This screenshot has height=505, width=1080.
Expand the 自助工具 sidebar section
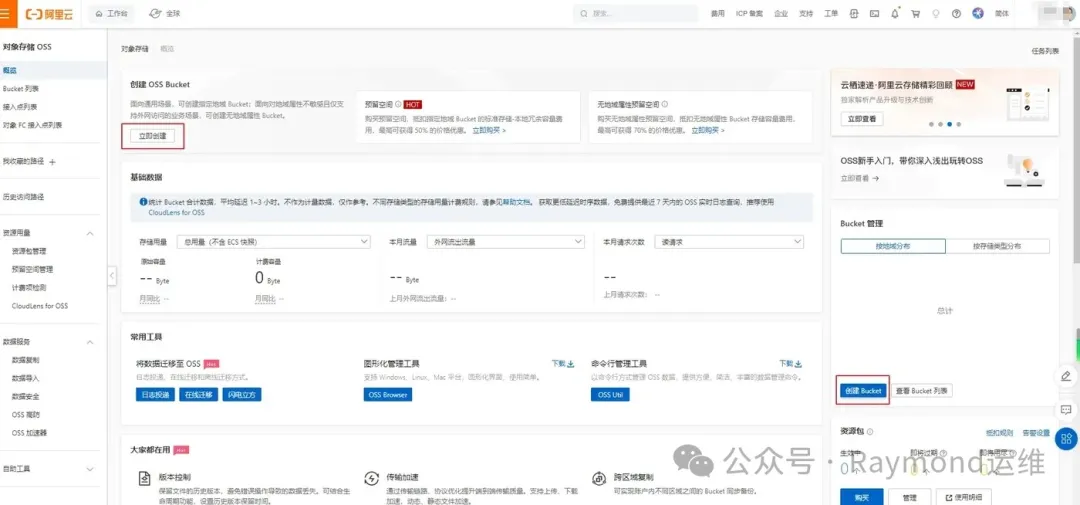click(x=90, y=469)
